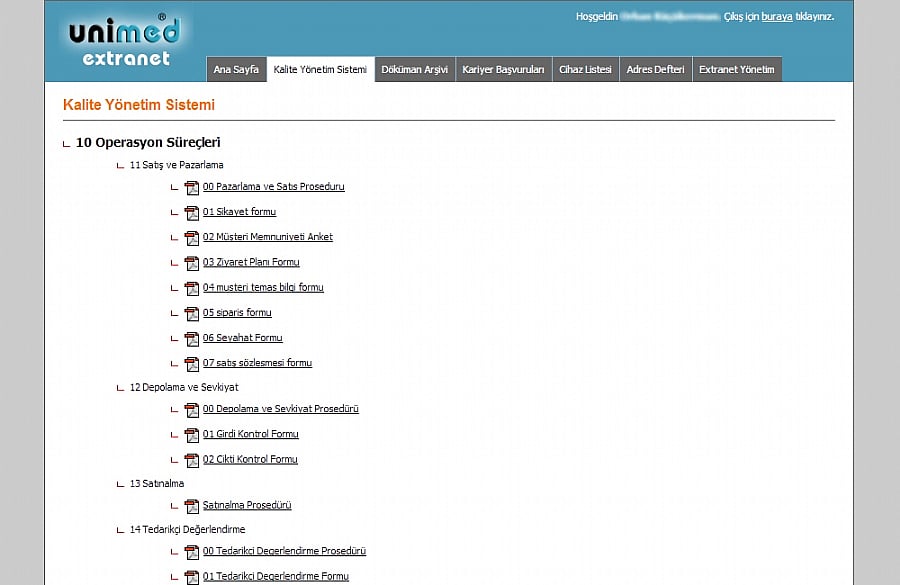Click the 'buraya' logout link
This screenshot has height=585, width=900.
[777, 17]
